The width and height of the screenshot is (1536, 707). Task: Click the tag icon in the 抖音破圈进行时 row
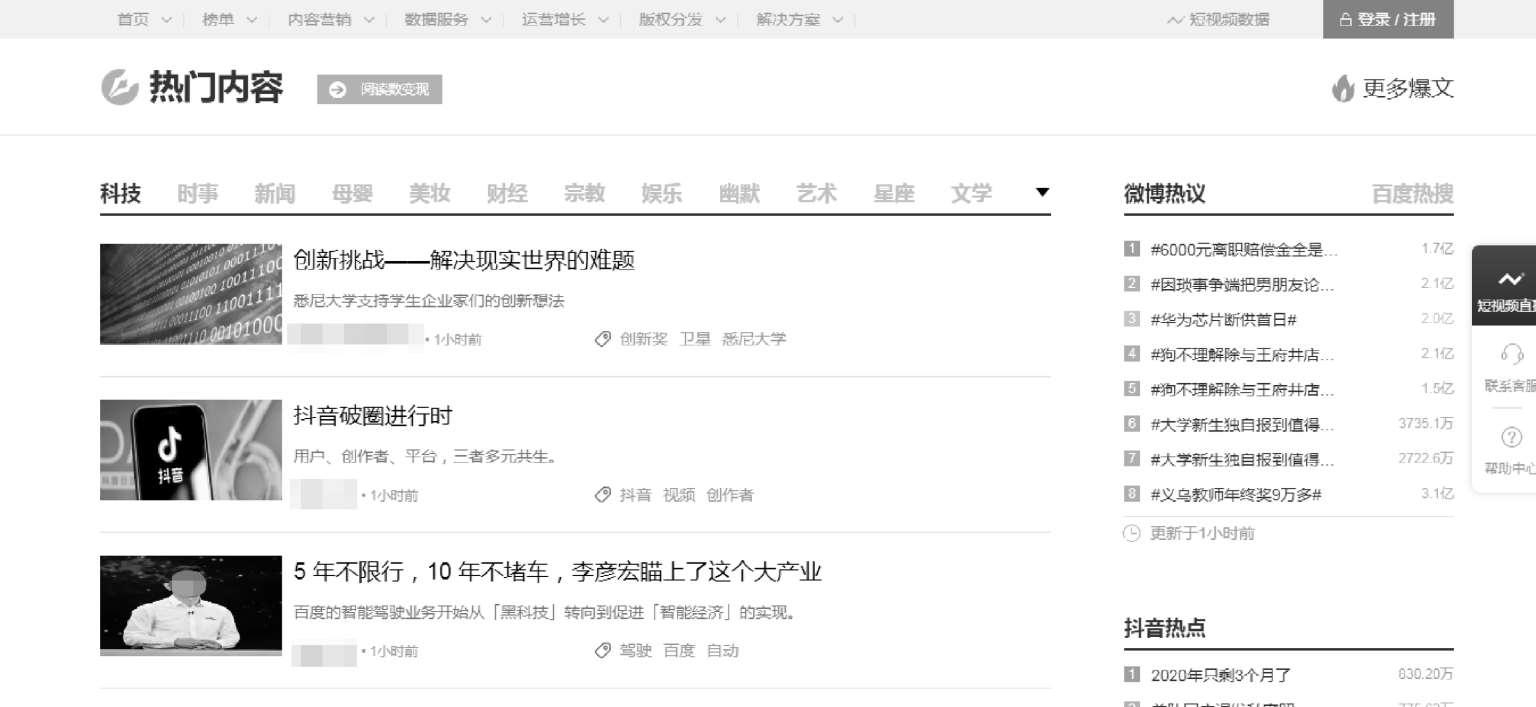pos(602,495)
